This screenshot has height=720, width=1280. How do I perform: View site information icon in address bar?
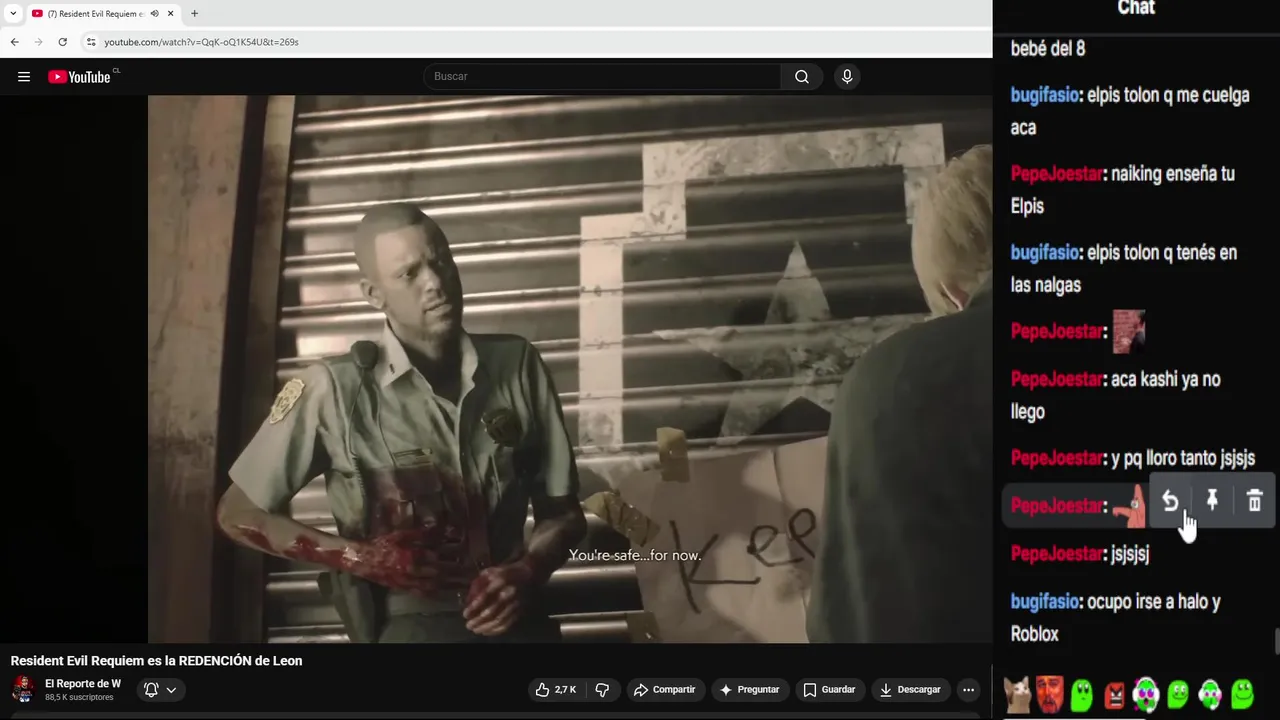(91, 42)
